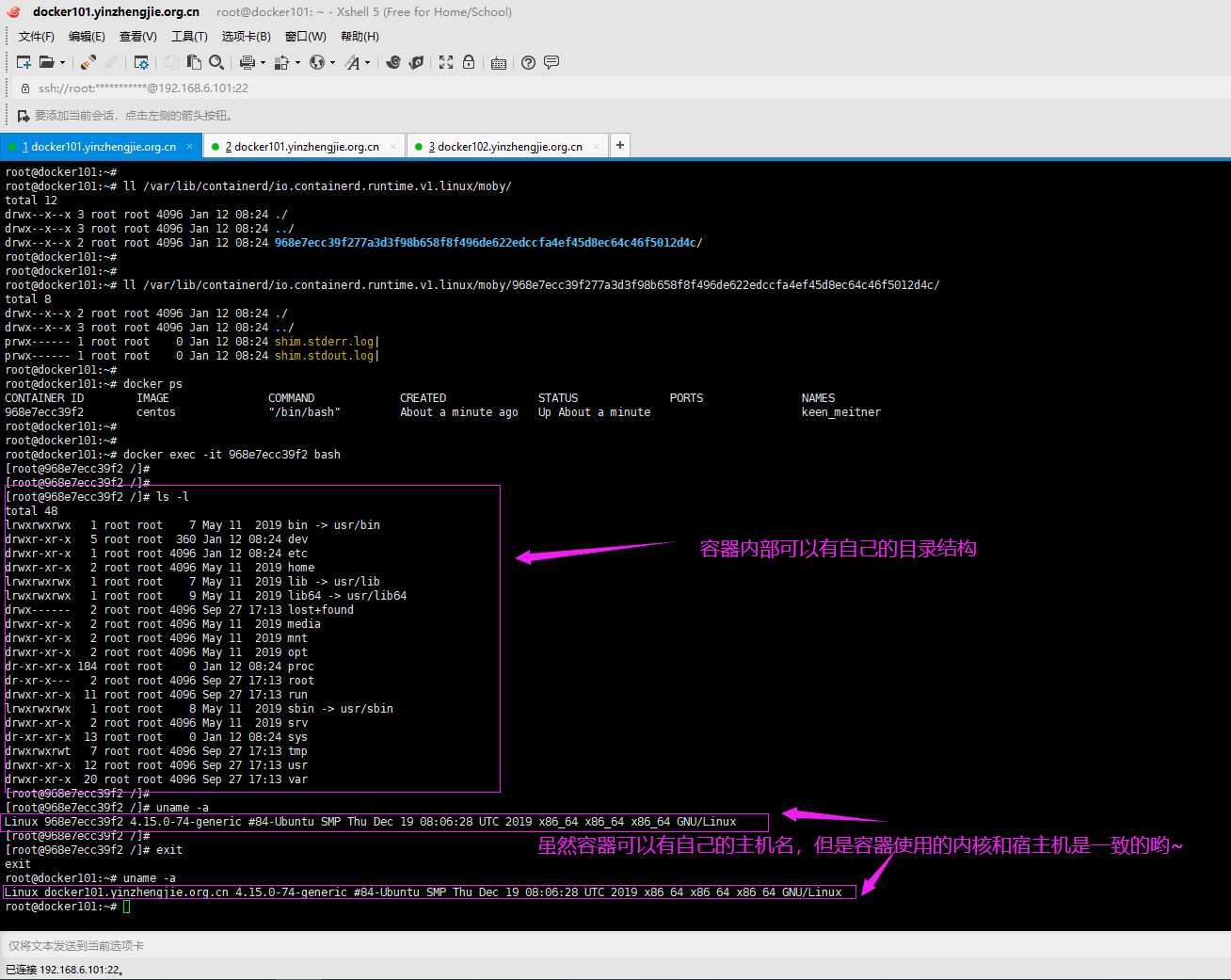The width and height of the screenshot is (1231, 980).
Task: Click the Help question mark icon
Action: tap(529, 62)
